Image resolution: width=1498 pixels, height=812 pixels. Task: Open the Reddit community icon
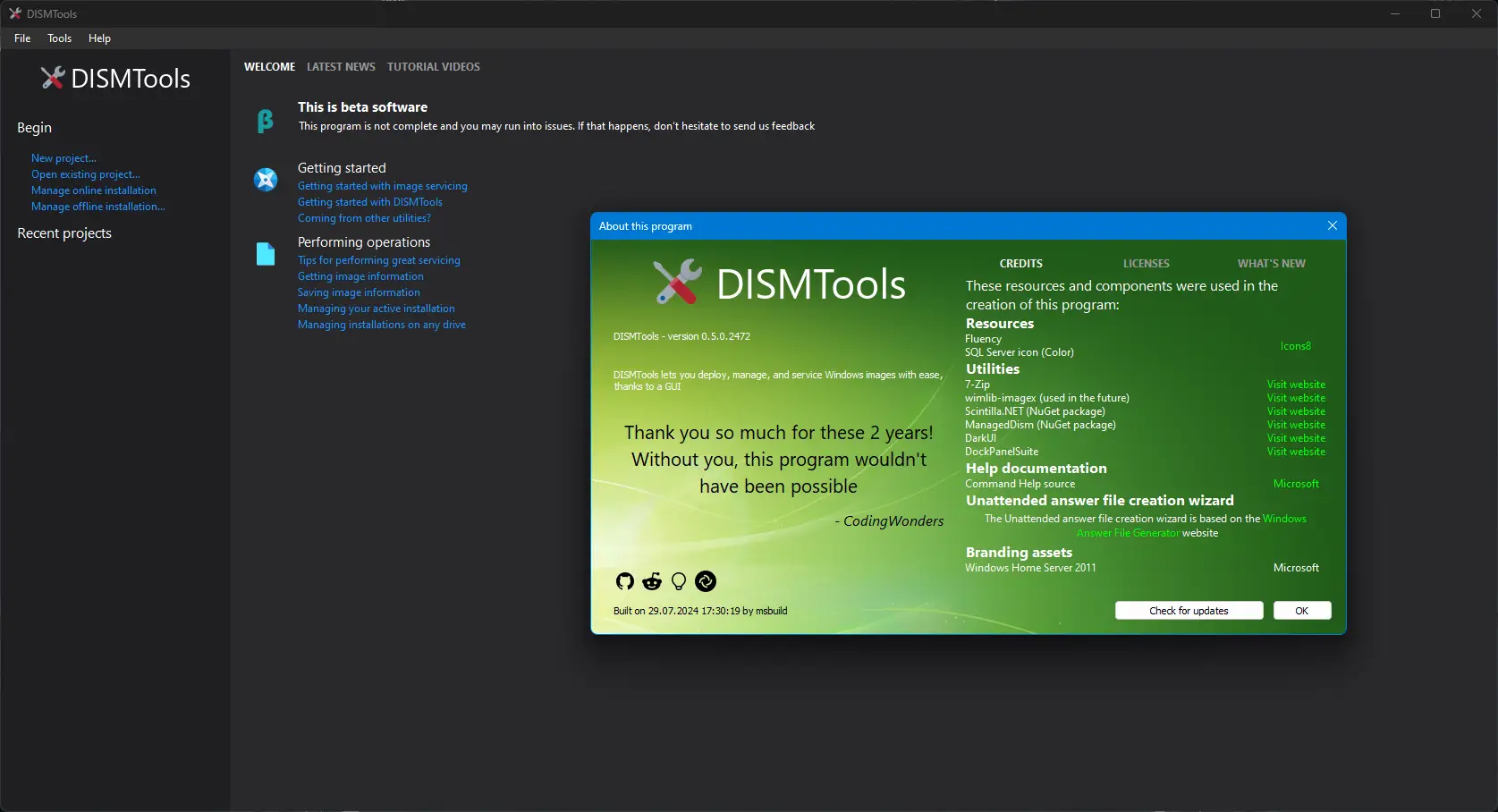pyautogui.click(x=651, y=581)
